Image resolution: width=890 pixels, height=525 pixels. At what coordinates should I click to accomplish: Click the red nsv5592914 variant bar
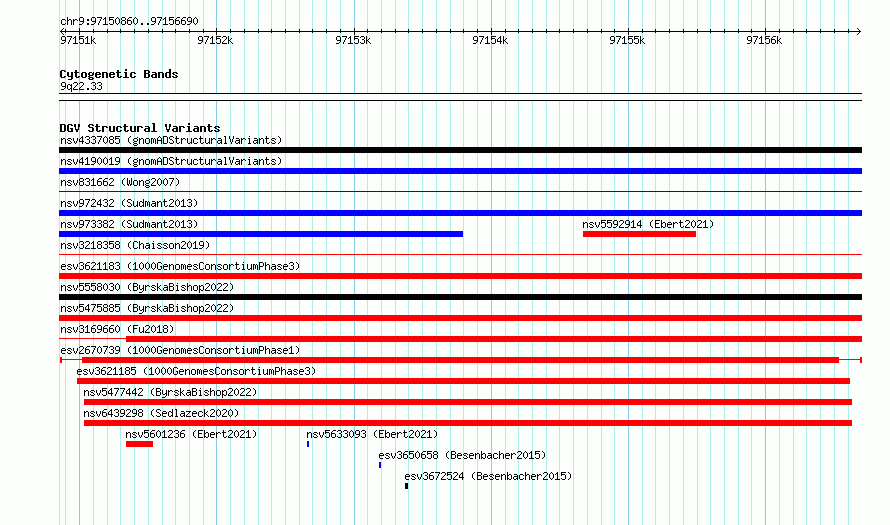pyautogui.click(x=639, y=234)
